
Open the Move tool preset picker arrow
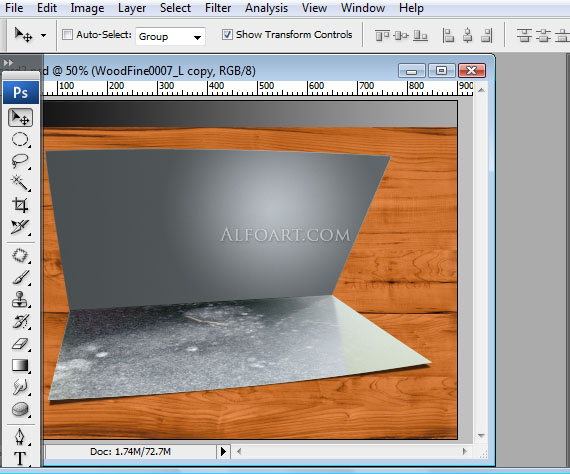click(x=44, y=36)
